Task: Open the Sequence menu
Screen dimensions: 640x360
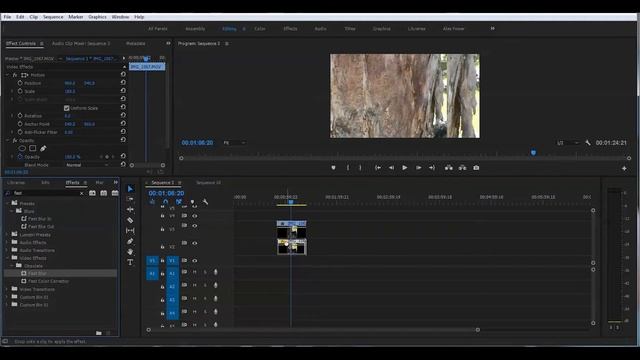Action: pos(53,17)
